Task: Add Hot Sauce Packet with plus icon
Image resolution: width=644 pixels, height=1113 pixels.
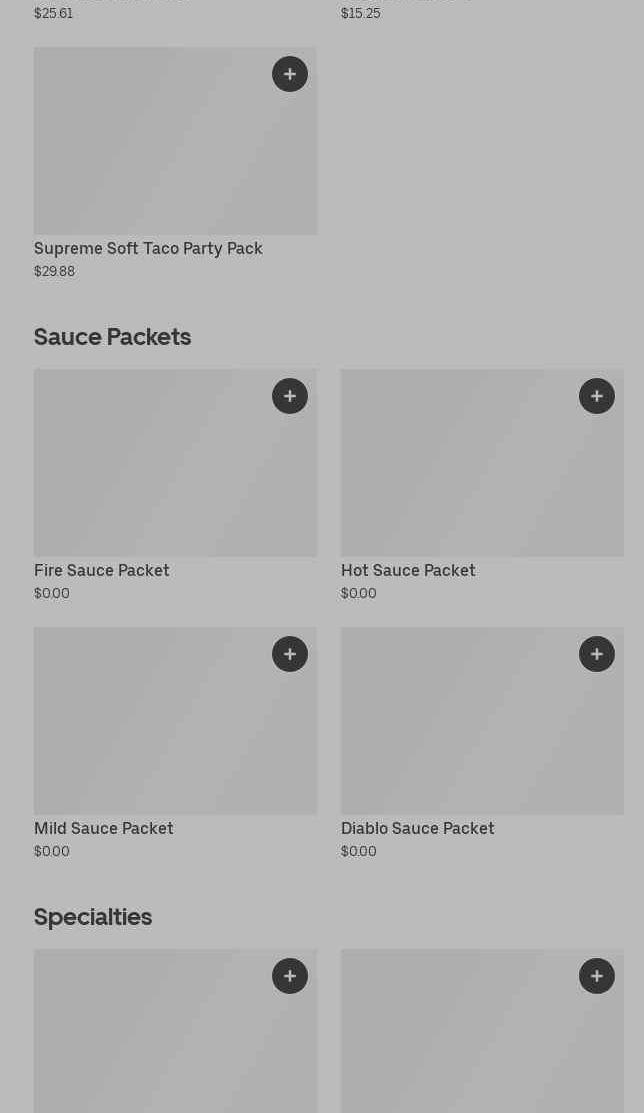Action: (x=597, y=396)
